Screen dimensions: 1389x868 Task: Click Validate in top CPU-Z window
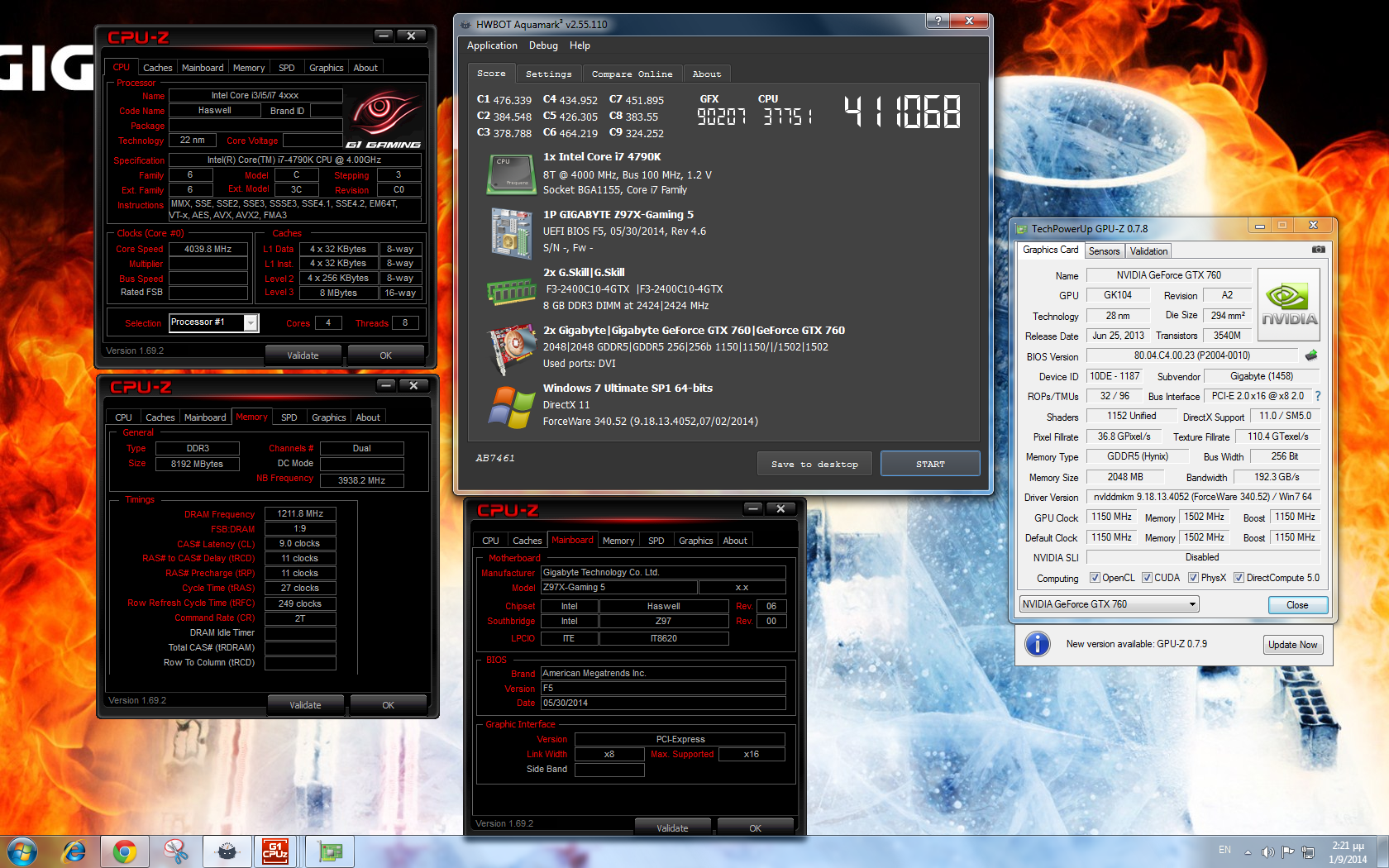point(303,355)
